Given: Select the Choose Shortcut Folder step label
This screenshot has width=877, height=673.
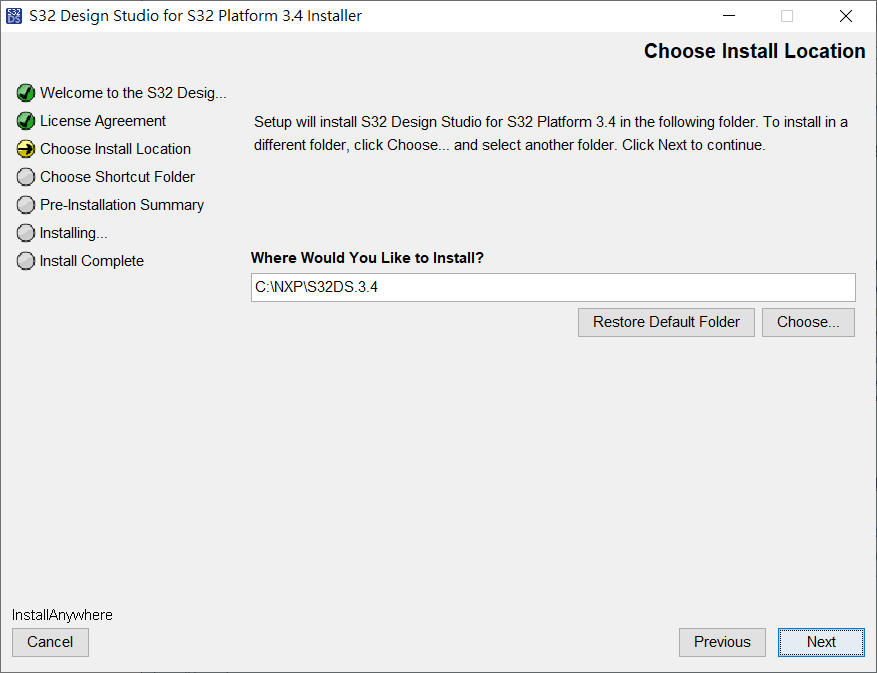Looking at the screenshot, I should [117, 177].
